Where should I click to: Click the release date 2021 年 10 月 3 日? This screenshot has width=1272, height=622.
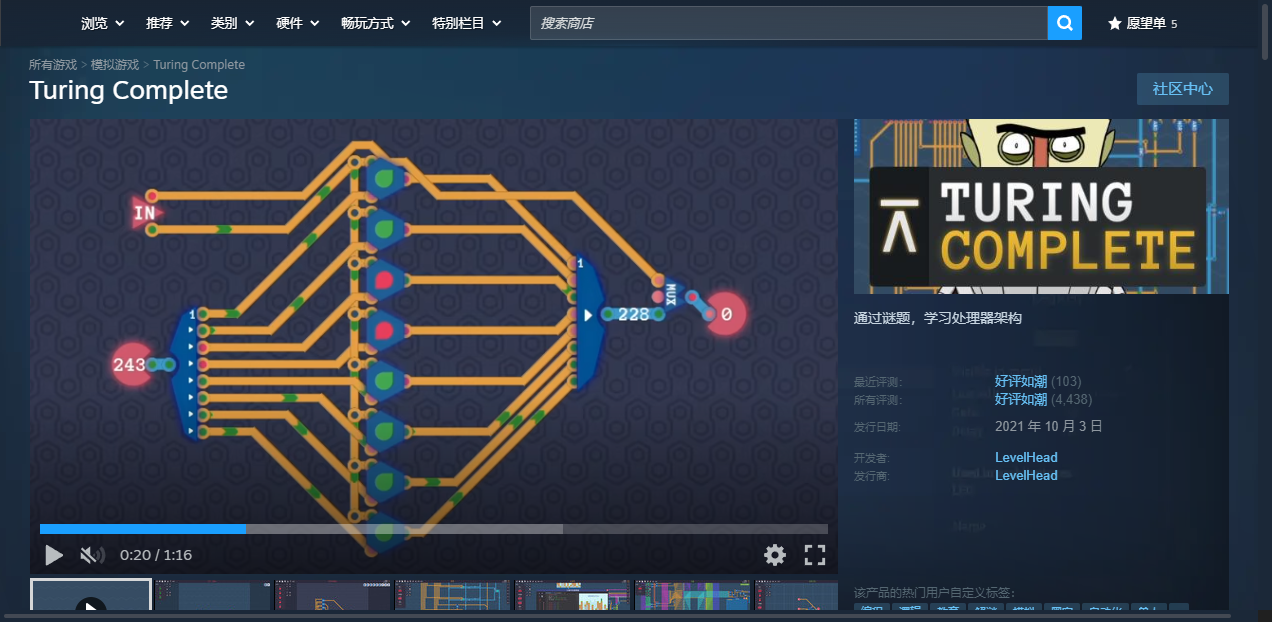[x=1049, y=426]
